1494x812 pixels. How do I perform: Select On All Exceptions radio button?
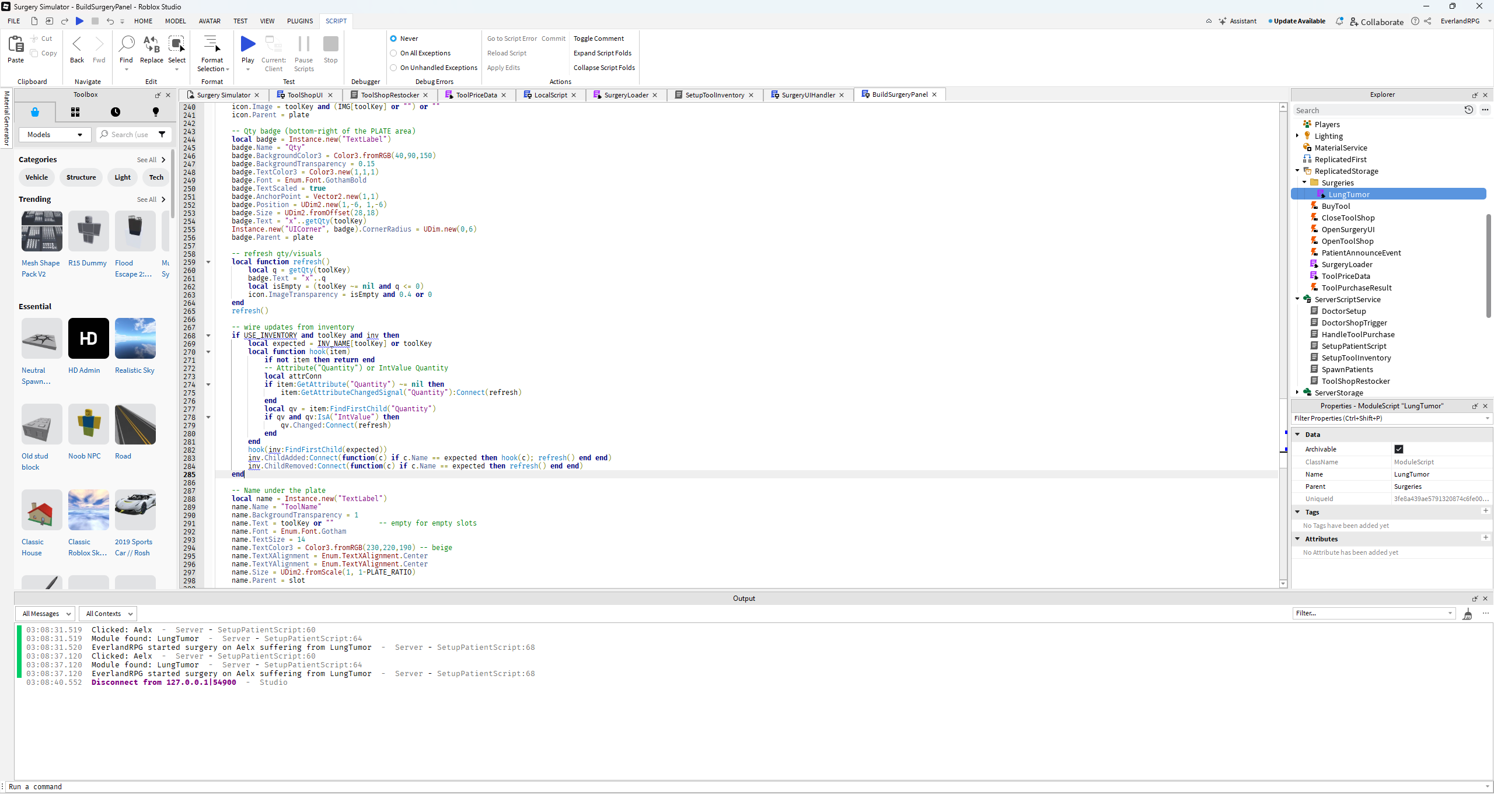(393, 53)
